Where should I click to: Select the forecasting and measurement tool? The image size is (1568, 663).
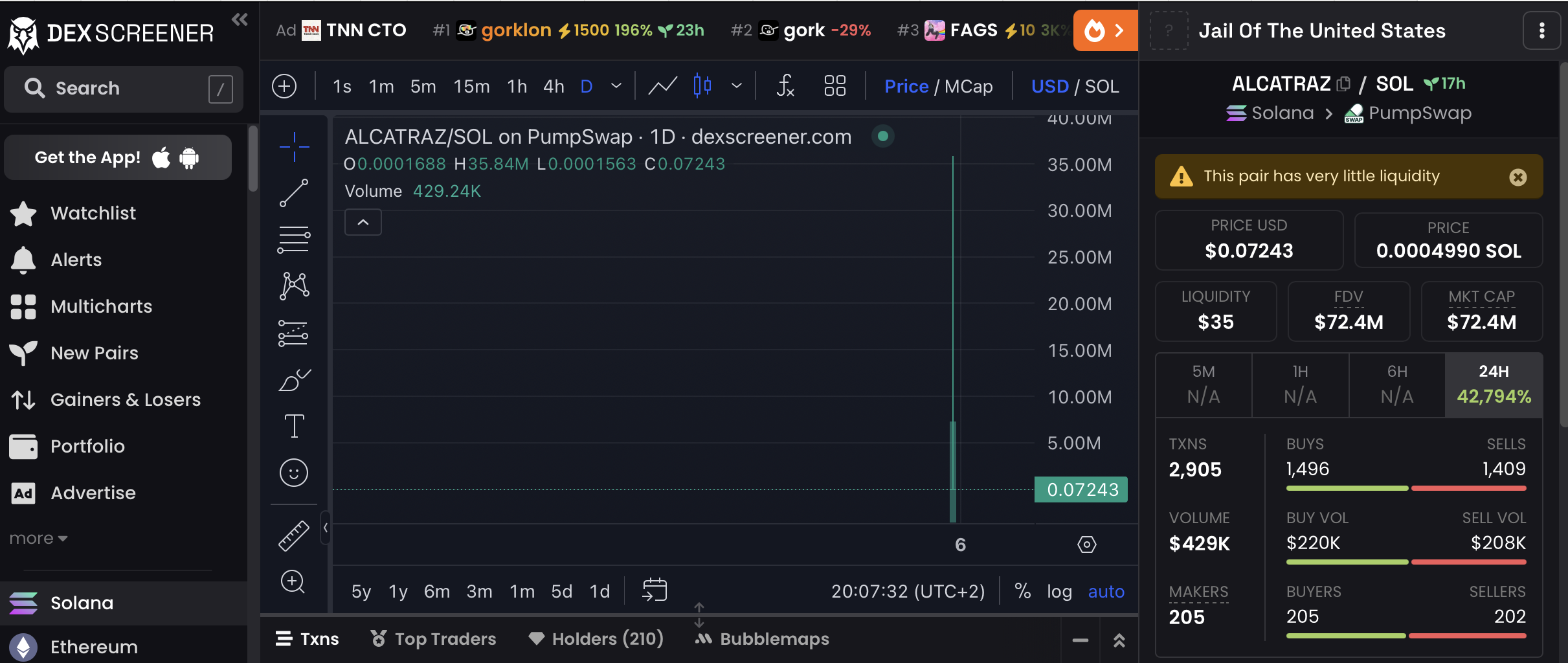click(x=294, y=333)
